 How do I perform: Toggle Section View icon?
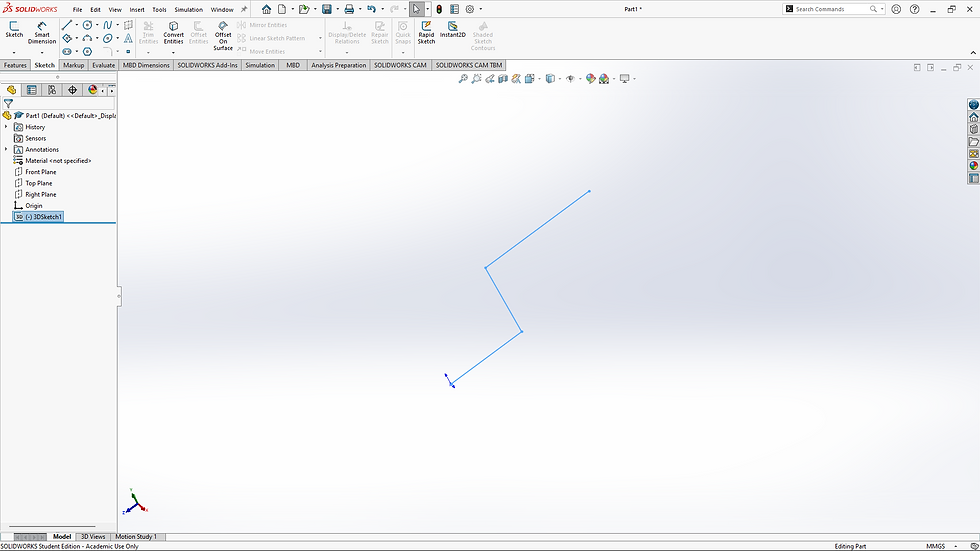(503, 79)
